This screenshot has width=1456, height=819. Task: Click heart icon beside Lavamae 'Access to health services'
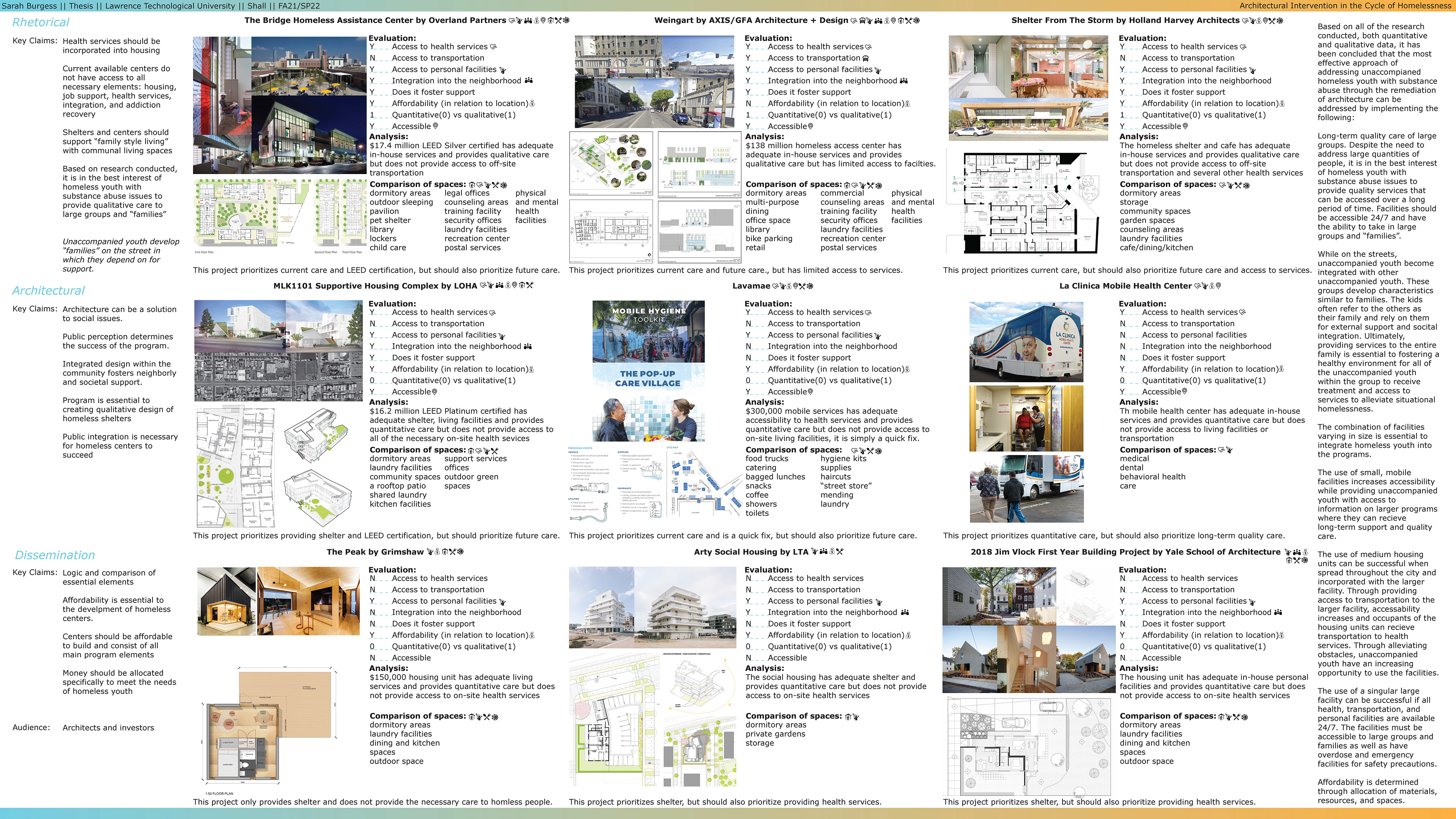coord(868,312)
